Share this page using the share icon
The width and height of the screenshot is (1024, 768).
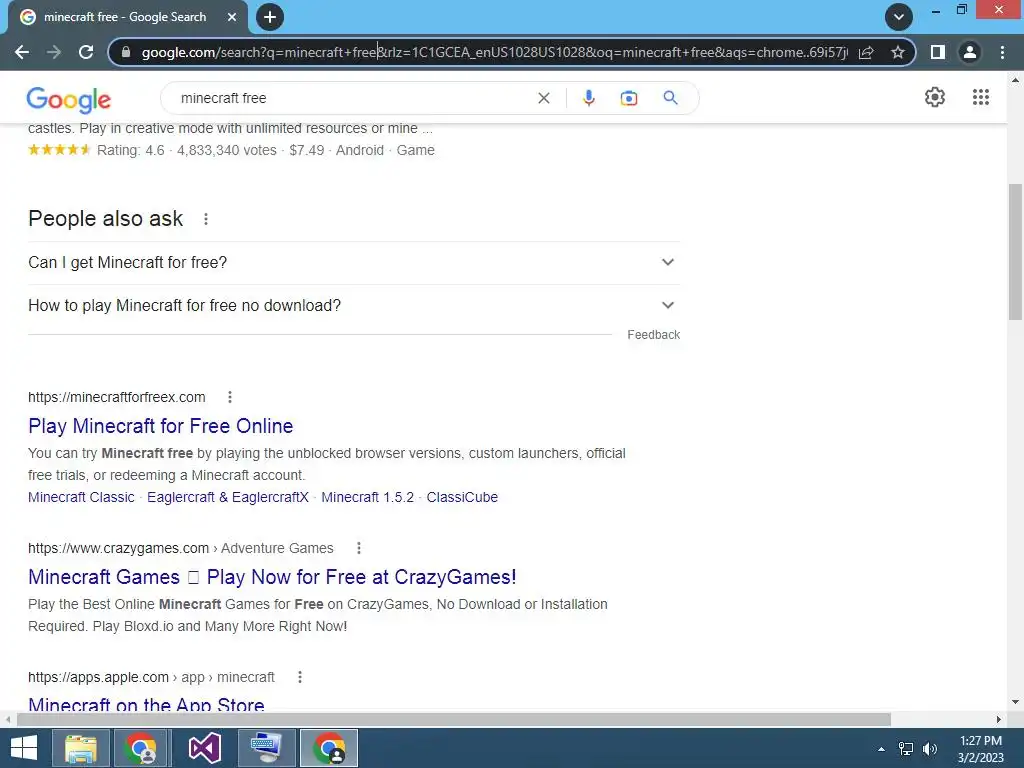point(866,52)
